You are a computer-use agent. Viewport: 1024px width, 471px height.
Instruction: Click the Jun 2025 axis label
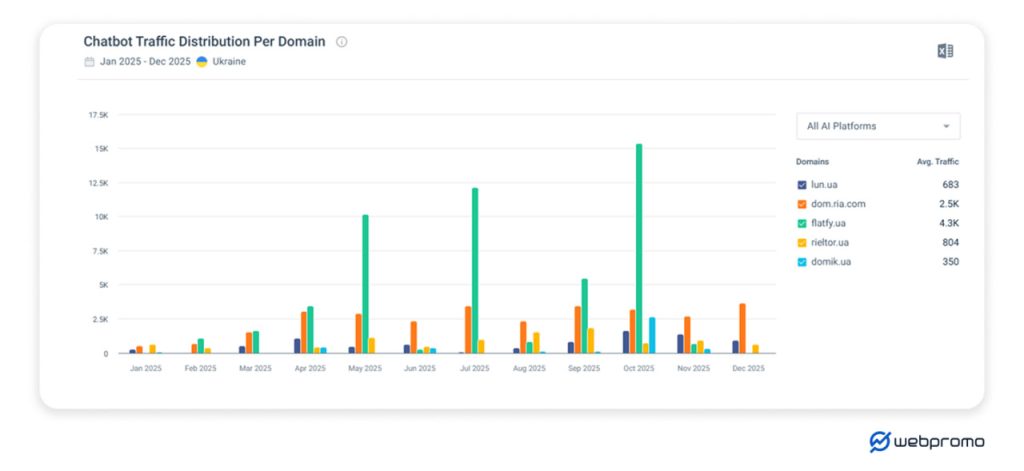pos(419,368)
